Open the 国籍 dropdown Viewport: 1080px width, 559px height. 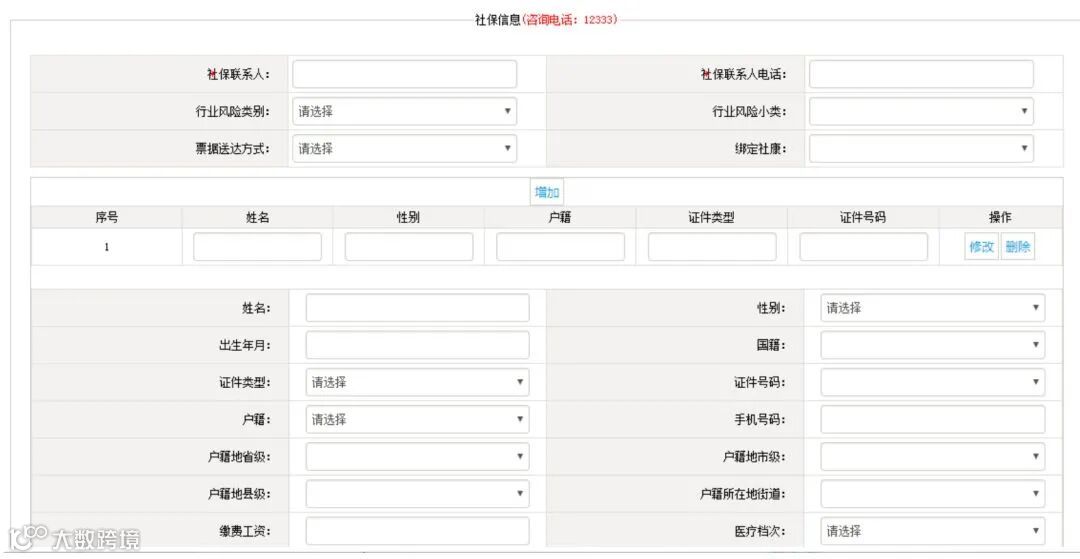(933, 346)
